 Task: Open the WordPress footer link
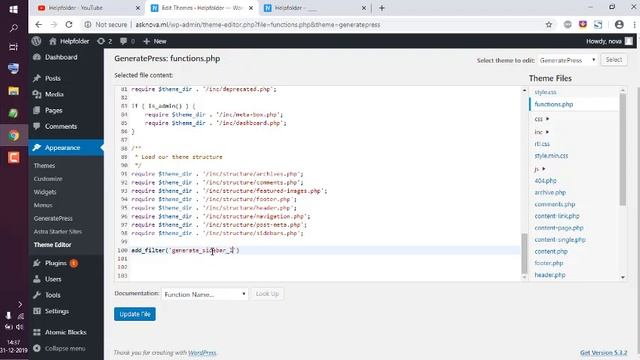pyautogui.click(x=202, y=353)
